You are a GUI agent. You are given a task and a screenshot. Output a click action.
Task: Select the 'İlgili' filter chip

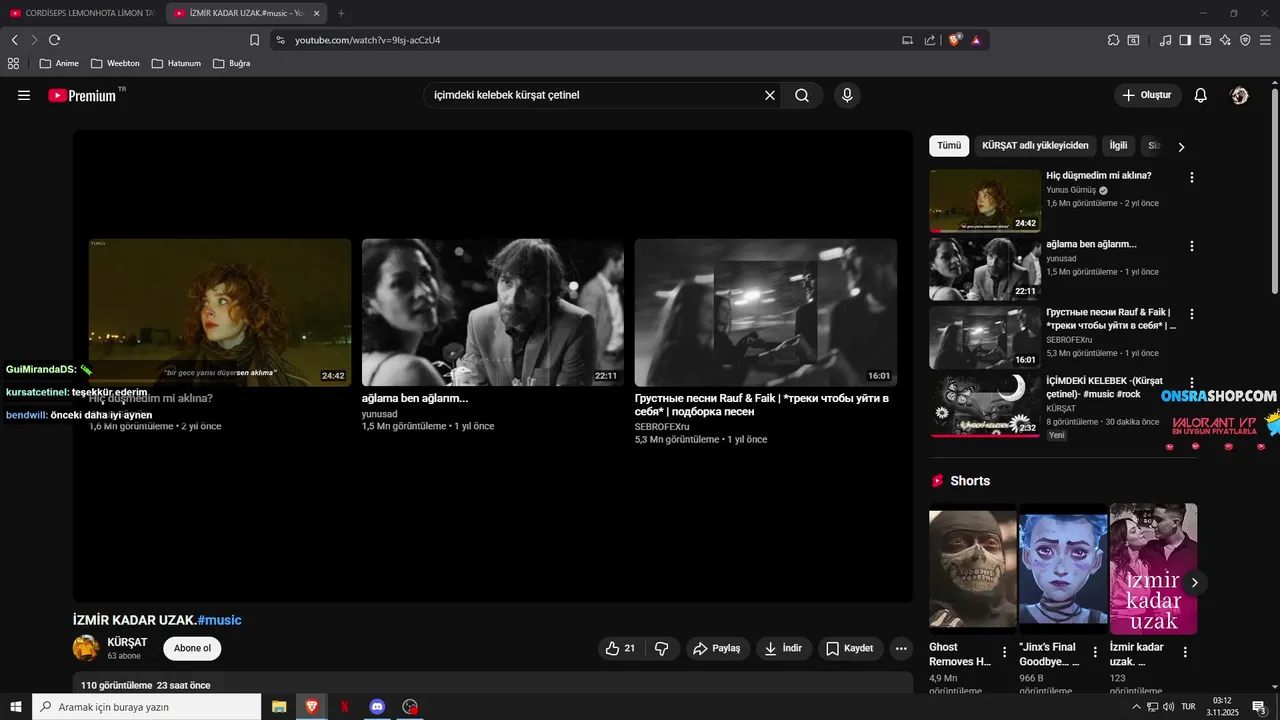(x=1118, y=145)
